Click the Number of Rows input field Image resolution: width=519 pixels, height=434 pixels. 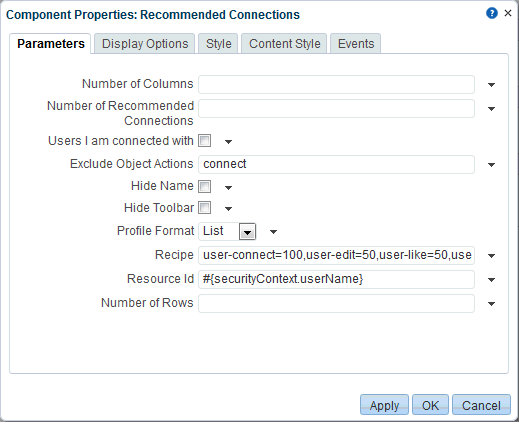pyautogui.click(x=336, y=303)
